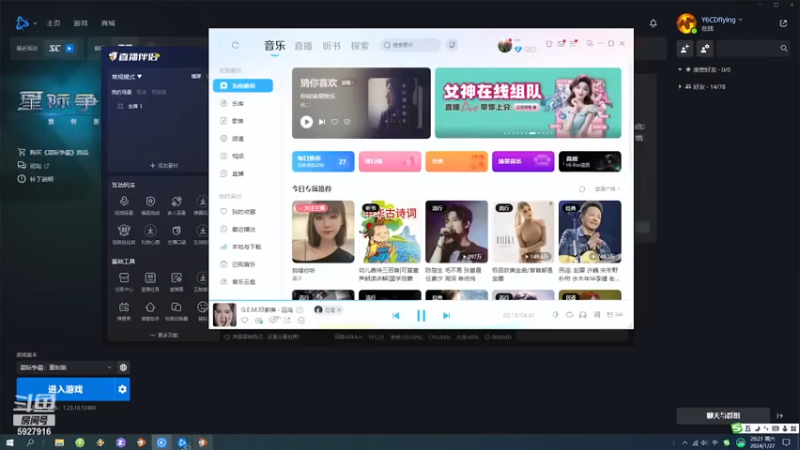Expand the 好友 14/78 friends group
The height and width of the screenshot is (450, 800).
pos(702,87)
